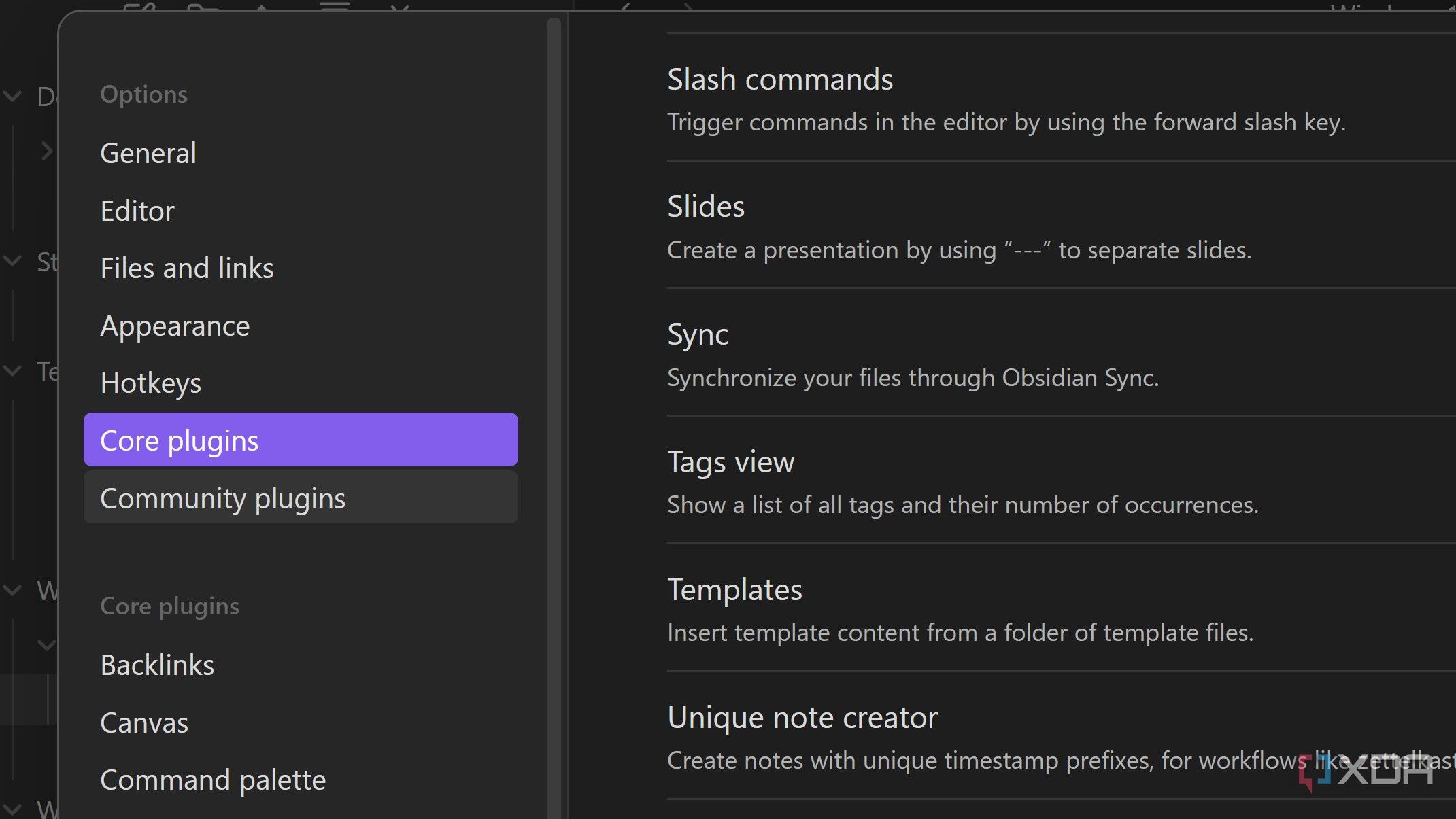
Task: Open Files and links settings
Action: [x=186, y=268]
